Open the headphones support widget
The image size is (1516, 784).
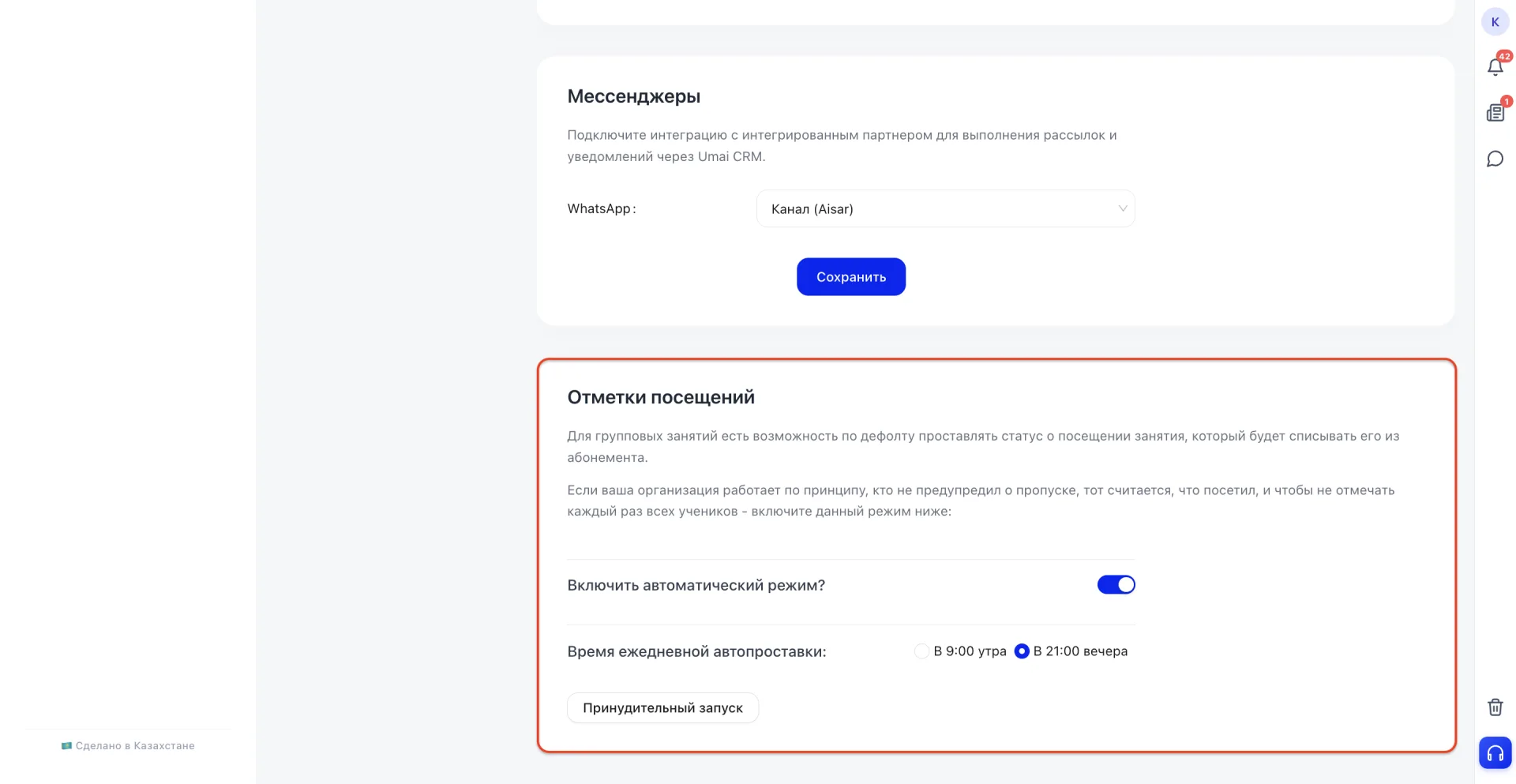click(x=1495, y=752)
